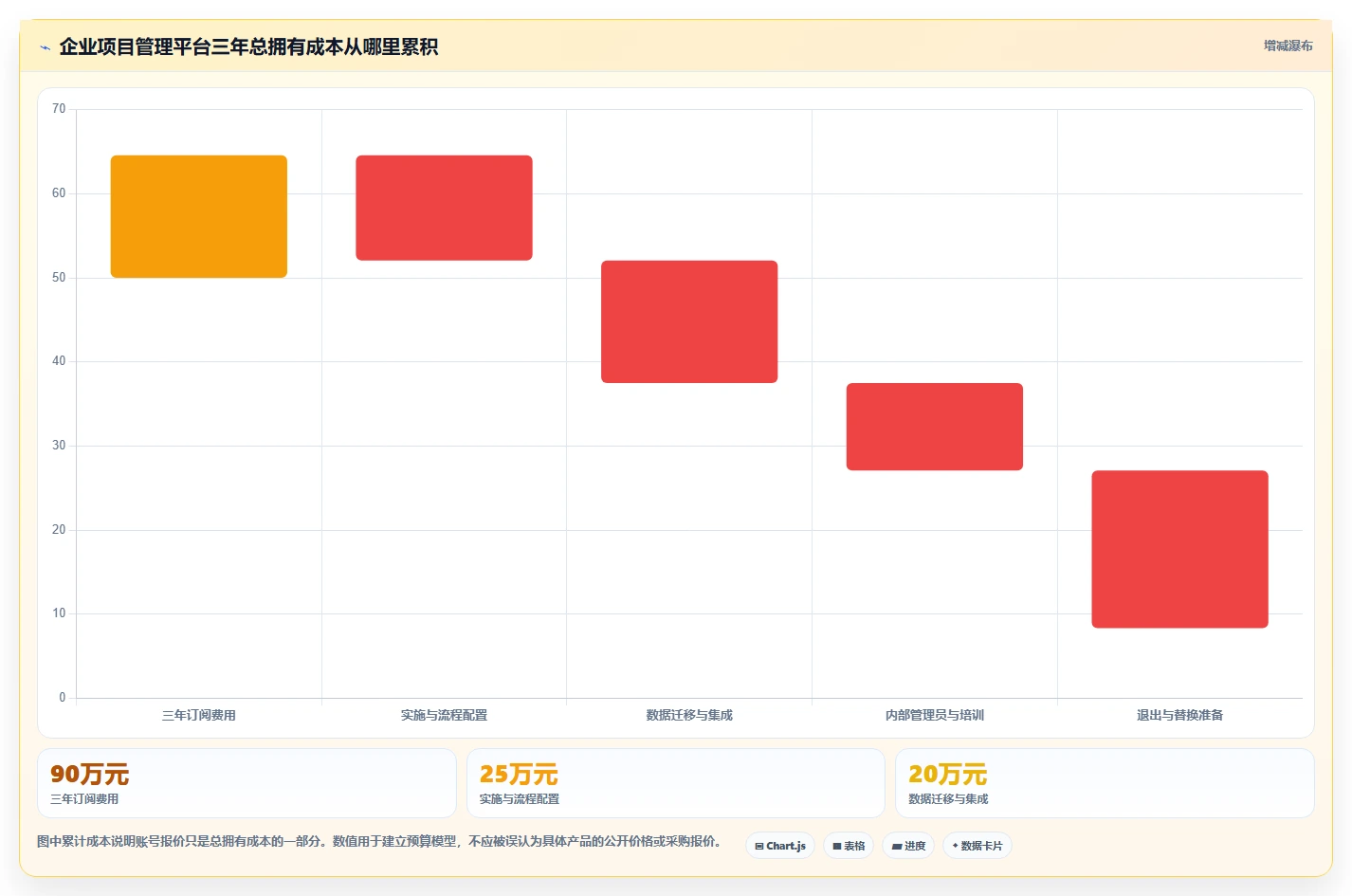
Task: Click the 进度 tag chip
Action: pyautogui.click(x=908, y=846)
